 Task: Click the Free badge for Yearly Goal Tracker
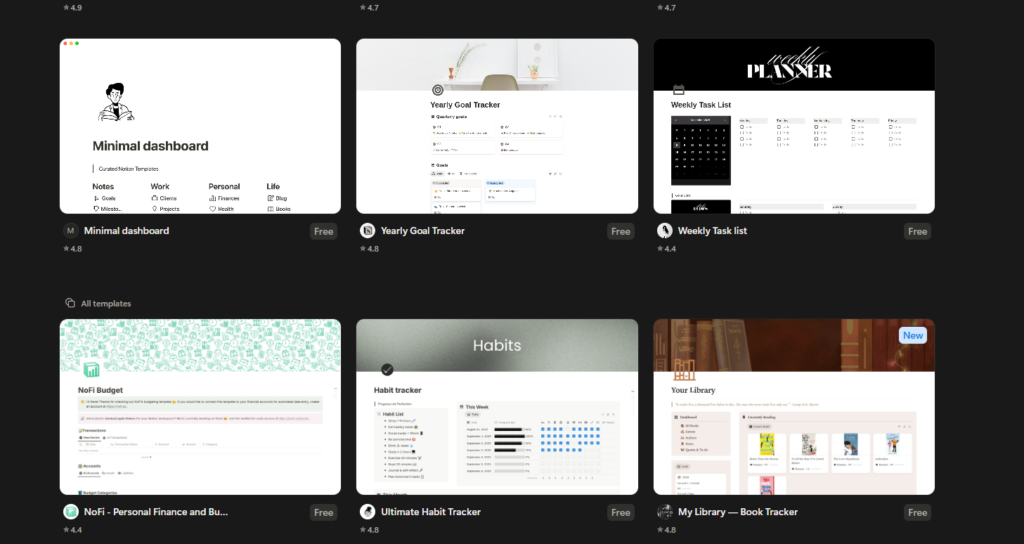point(620,231)
